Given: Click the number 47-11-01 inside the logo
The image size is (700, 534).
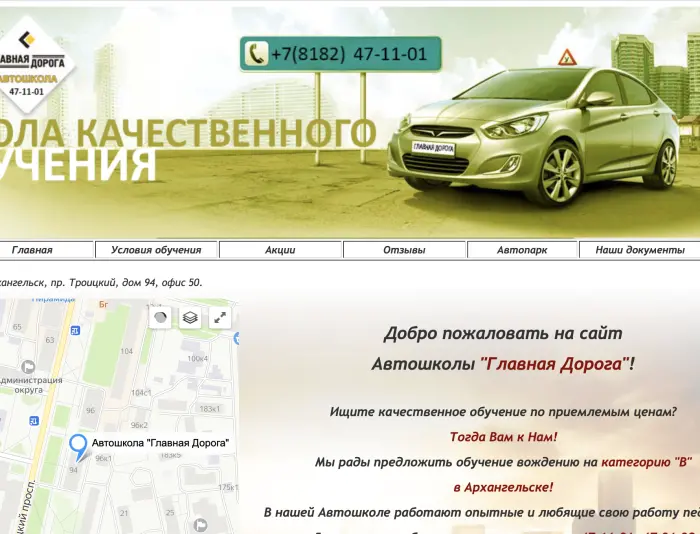Looking at the screenshot, I should tap(26, 92).
